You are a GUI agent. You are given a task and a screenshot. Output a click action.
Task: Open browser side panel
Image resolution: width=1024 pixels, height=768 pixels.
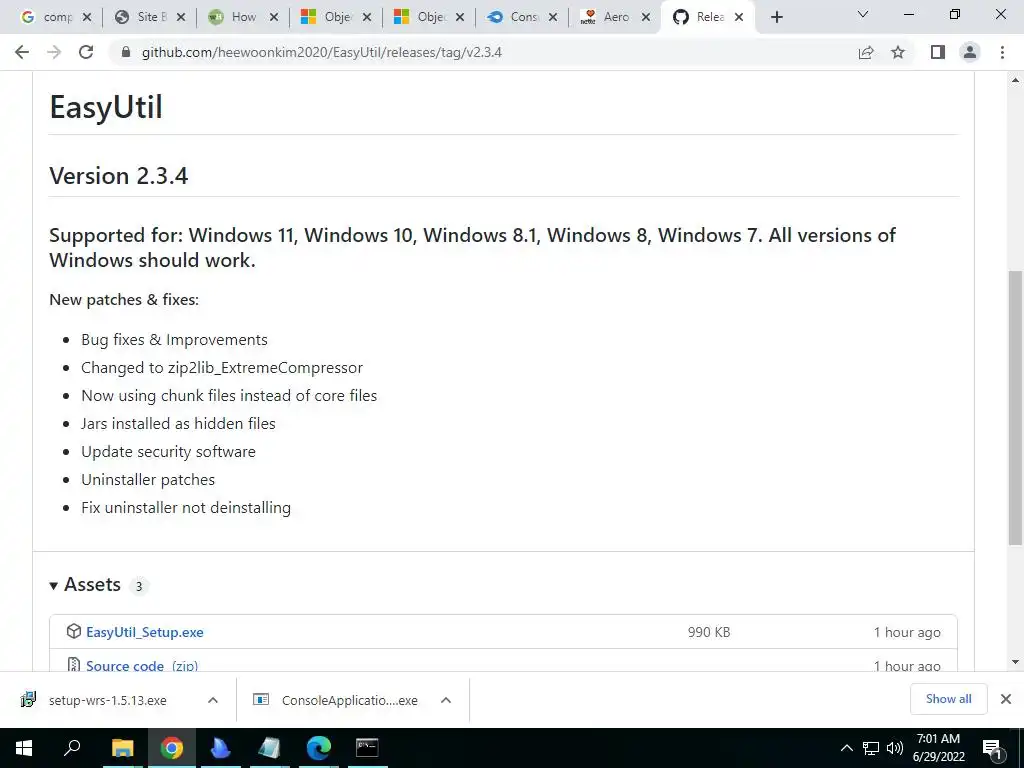point(938,52)
